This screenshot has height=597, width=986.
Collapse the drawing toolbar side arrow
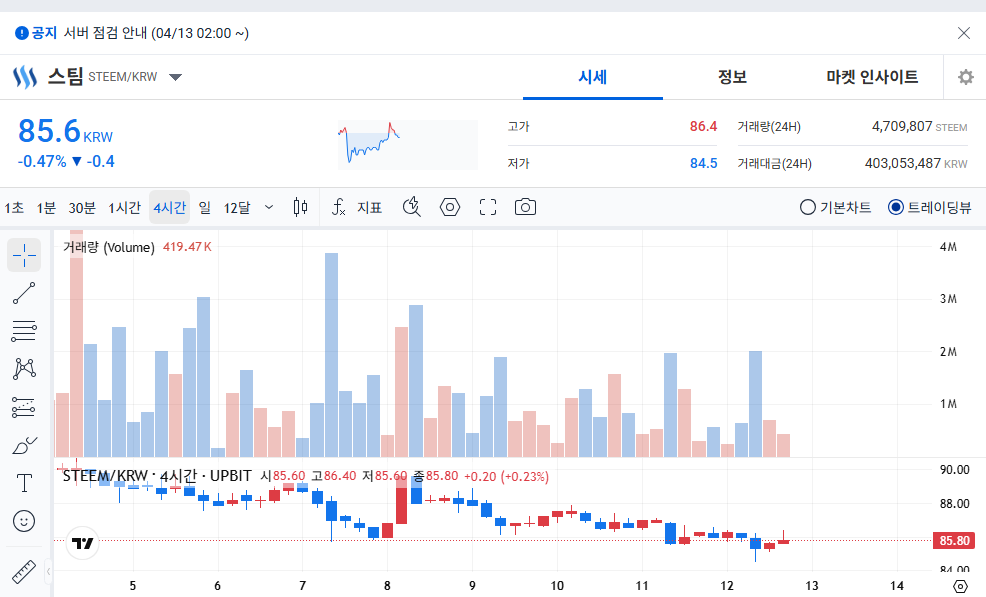(48, 571)
